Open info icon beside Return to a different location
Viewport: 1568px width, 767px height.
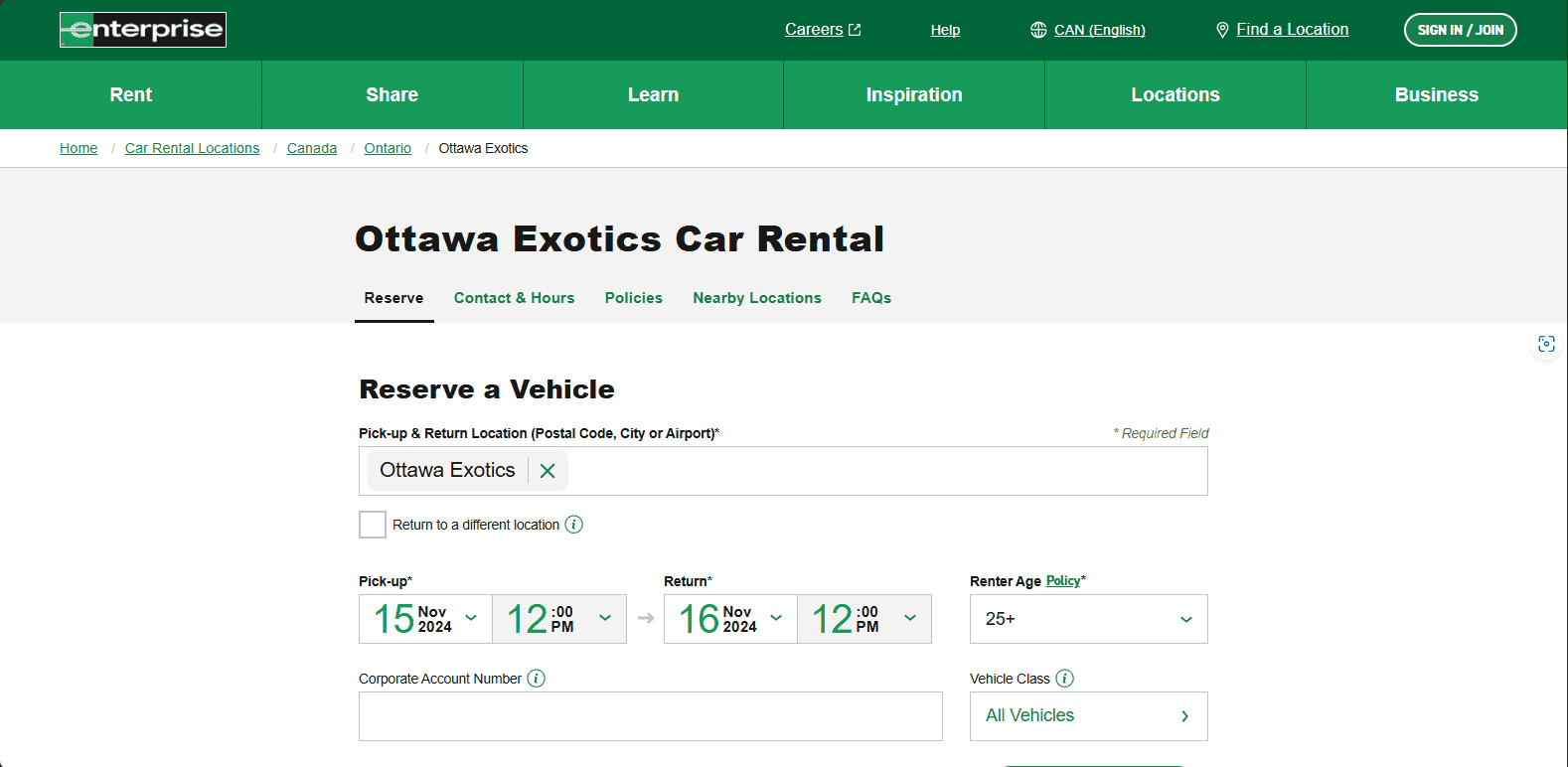point(574,525)
